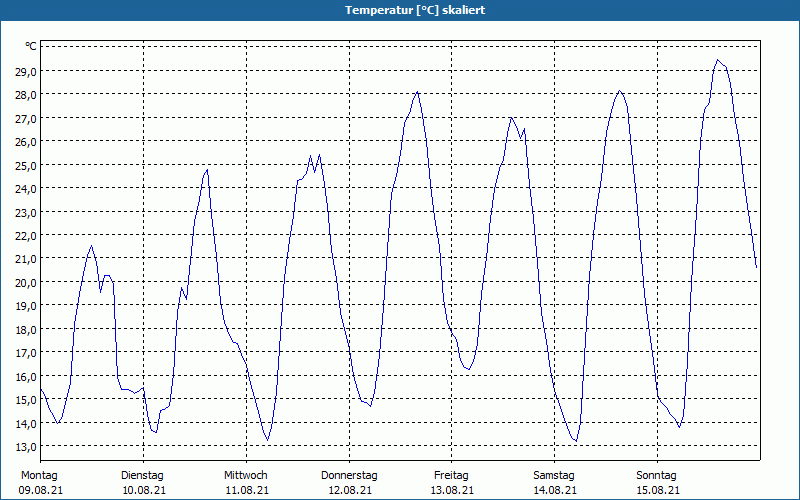Click the °C unit label on y-axis
Viewport: 800px width, 500px height.
(x=31, y=47)
